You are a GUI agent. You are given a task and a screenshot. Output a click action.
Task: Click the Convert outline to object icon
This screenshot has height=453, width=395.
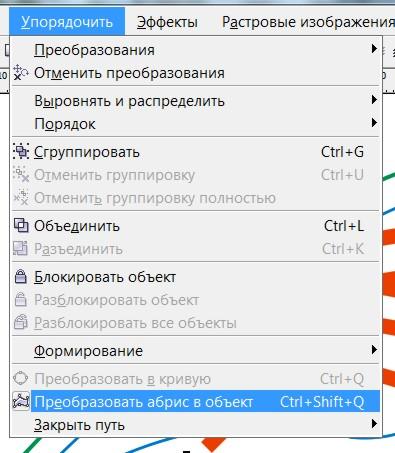pos(21,402)
